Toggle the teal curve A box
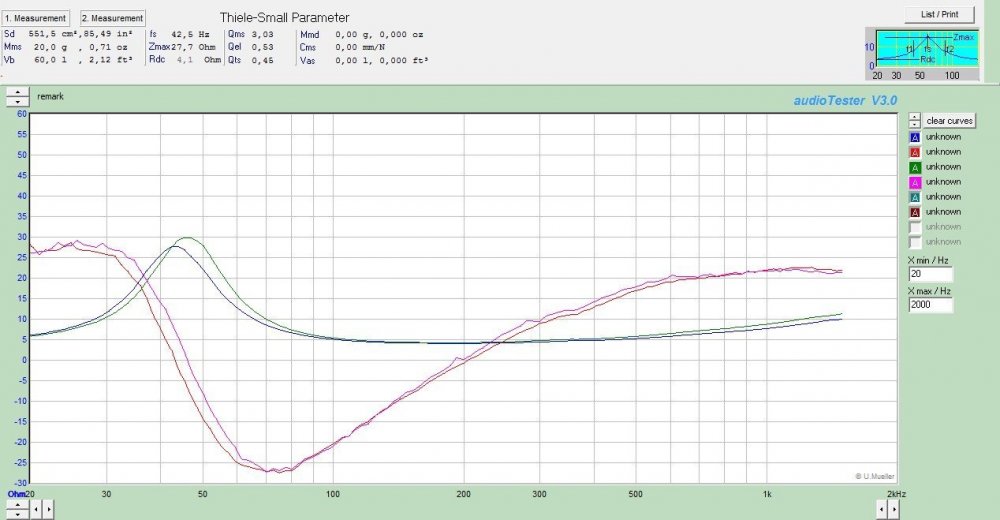 pyautogui.click(x=914, y=197)
